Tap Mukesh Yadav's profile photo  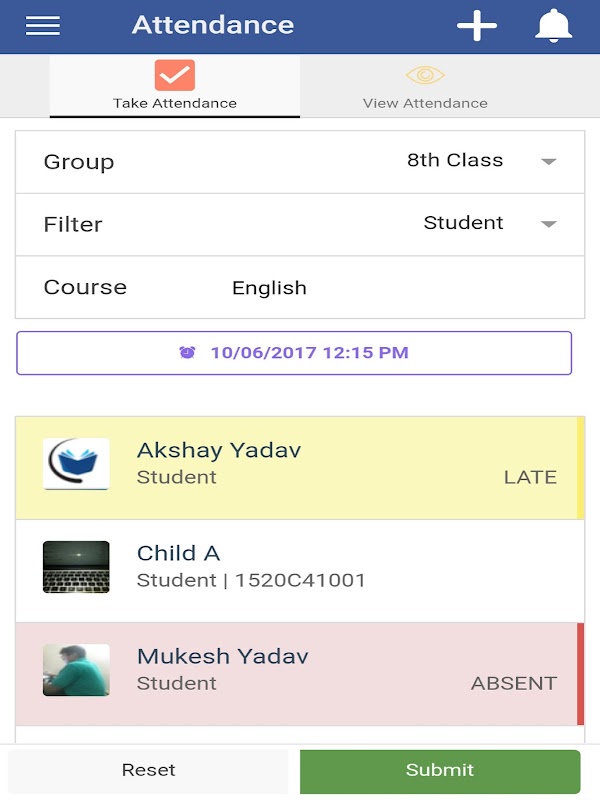pyautogui.click(x=76, y=670)
